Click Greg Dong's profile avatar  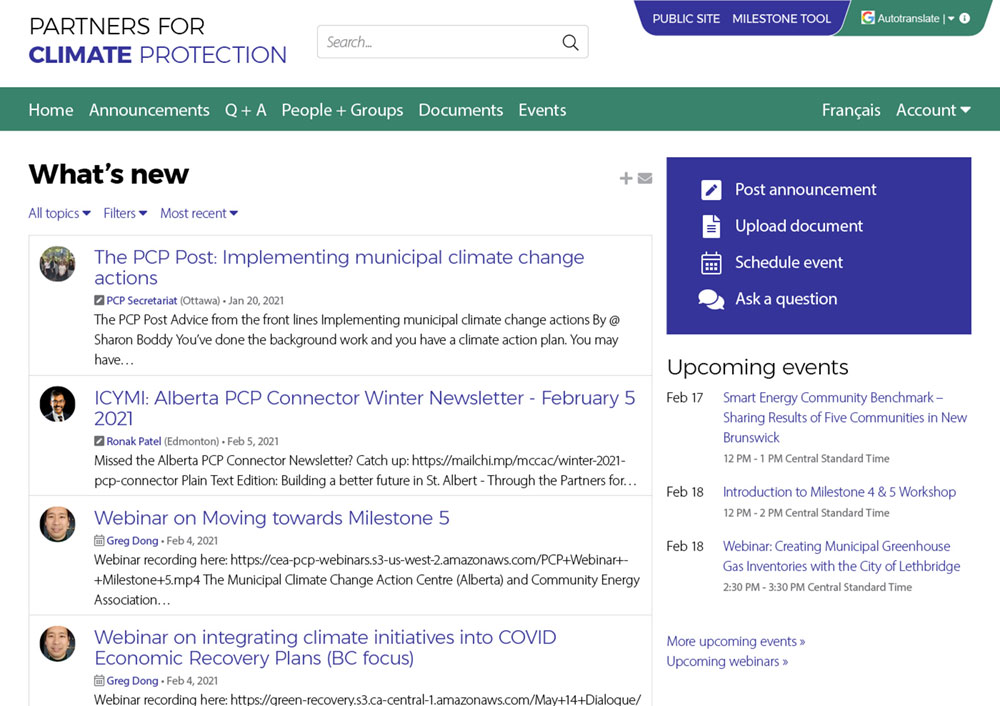click(57, 524)
